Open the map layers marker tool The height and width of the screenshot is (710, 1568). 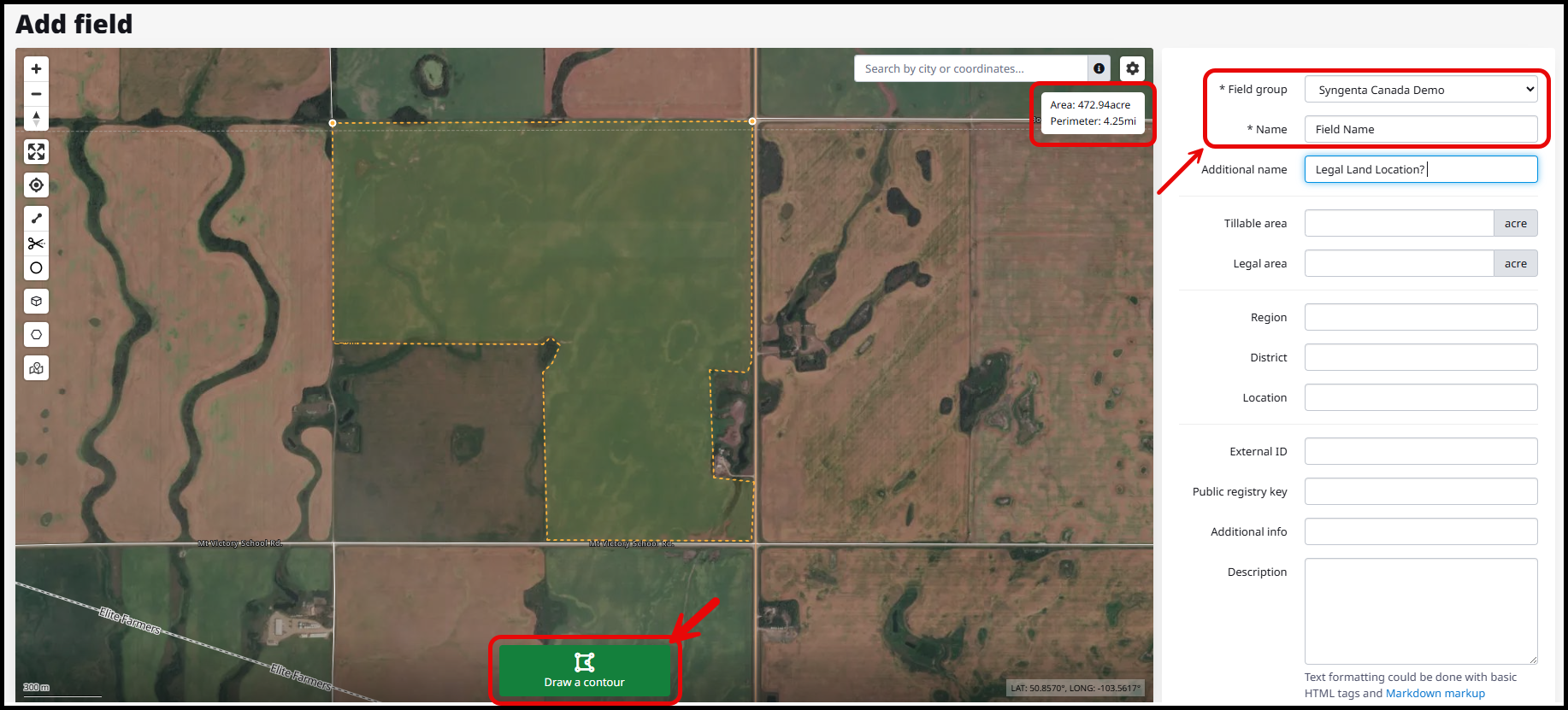click(36, 368)
